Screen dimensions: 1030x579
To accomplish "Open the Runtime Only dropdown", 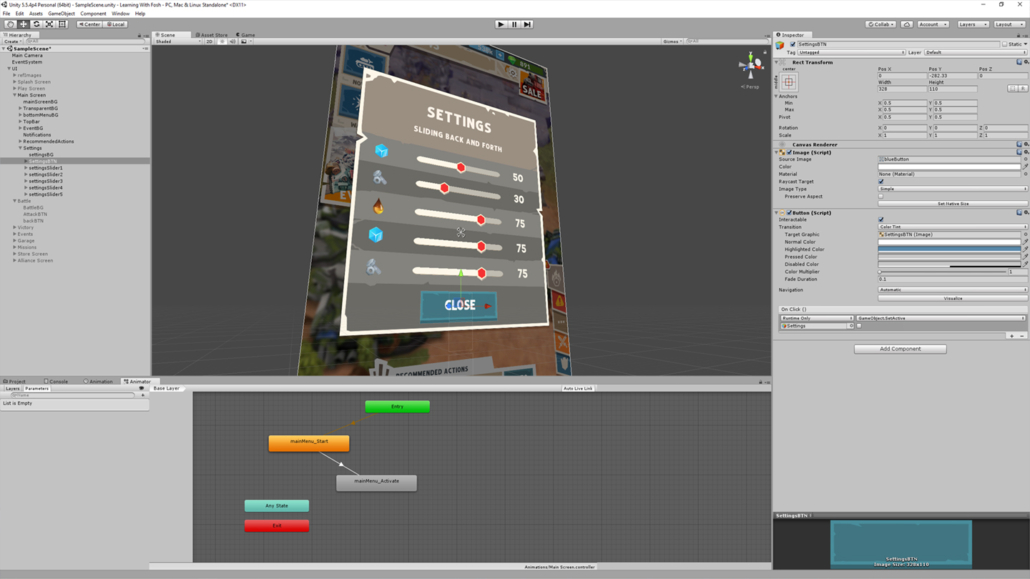I will tap(817, 318).
